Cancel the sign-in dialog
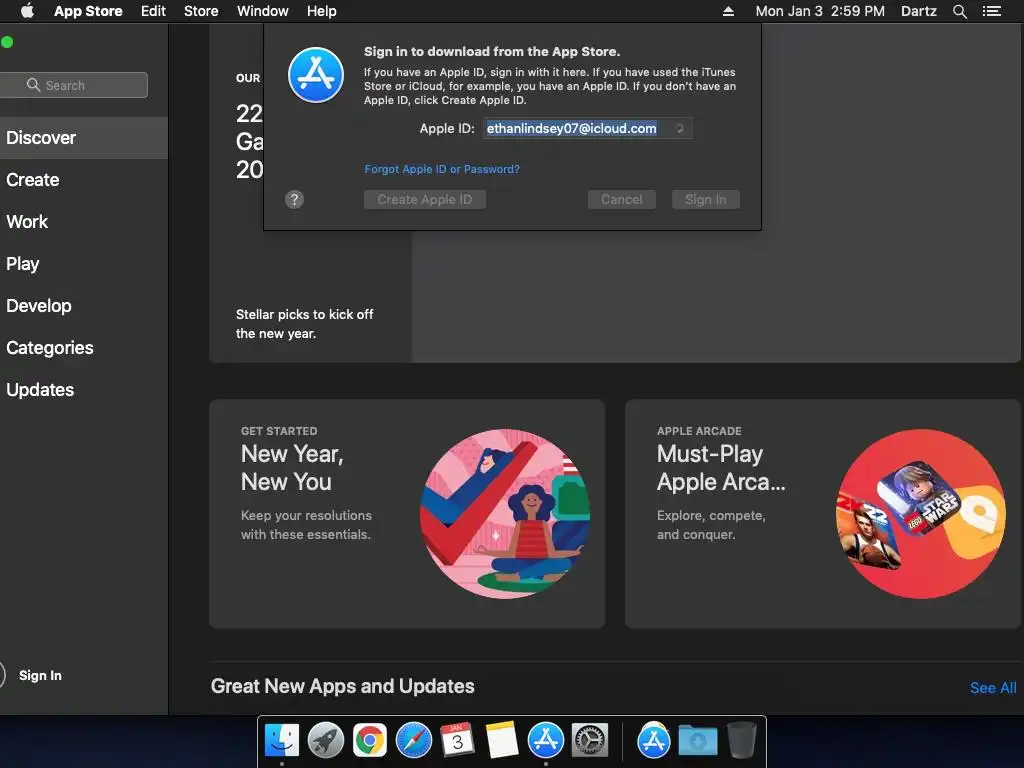1024x768 pixels. click(622, 199)
